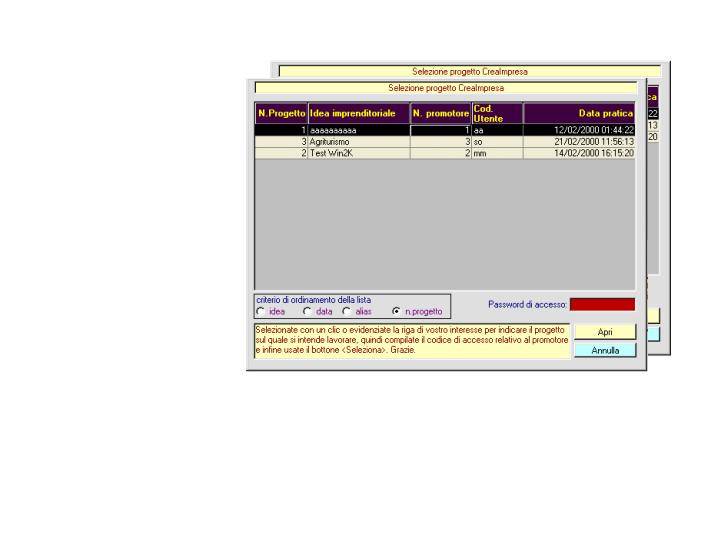Click user code cell 'so'
This screenshot has width=720, height=540.
(497, 142)
